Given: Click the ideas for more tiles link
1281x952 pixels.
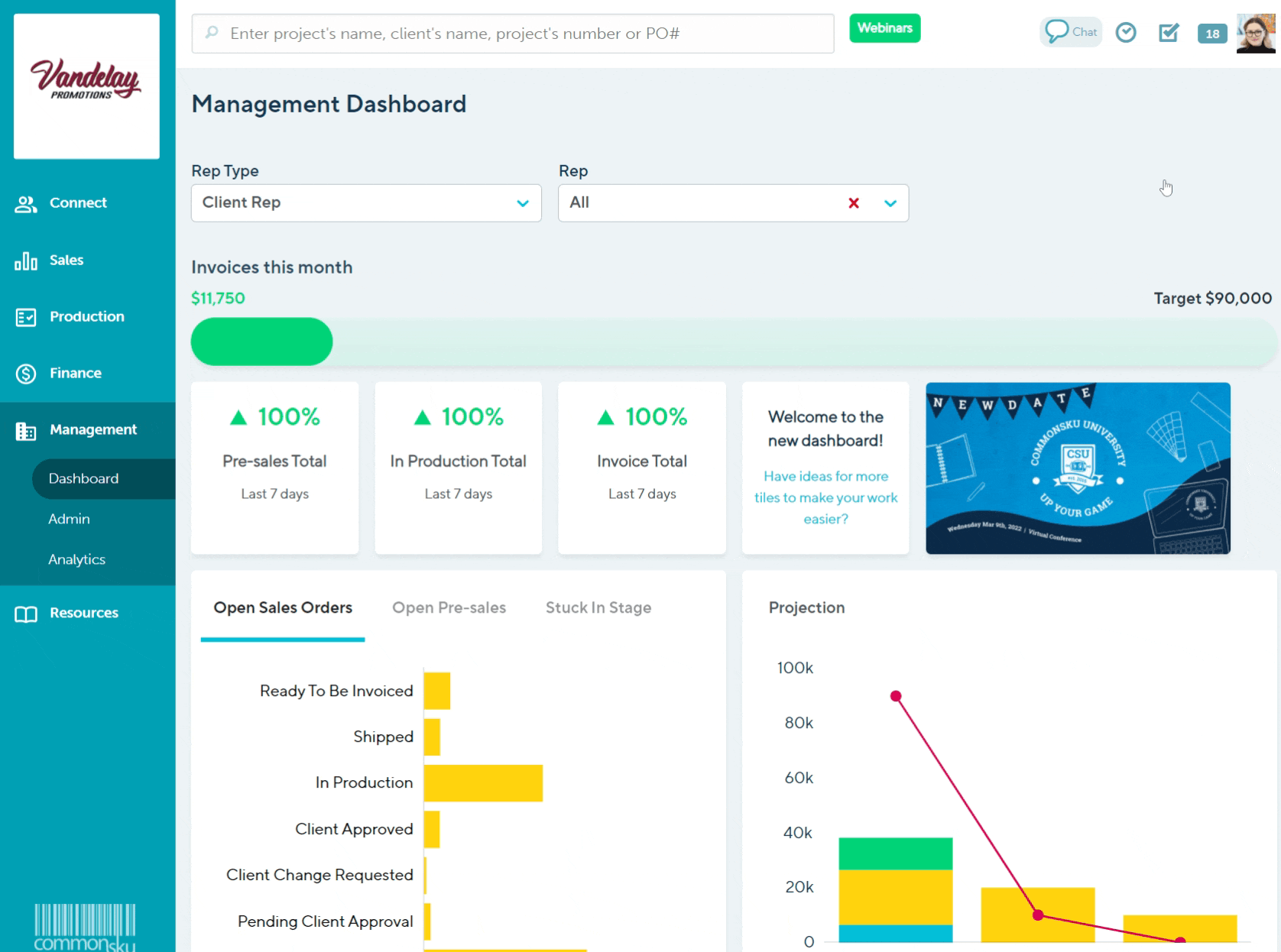Looking at the screenshot, I should pos(825,497).
